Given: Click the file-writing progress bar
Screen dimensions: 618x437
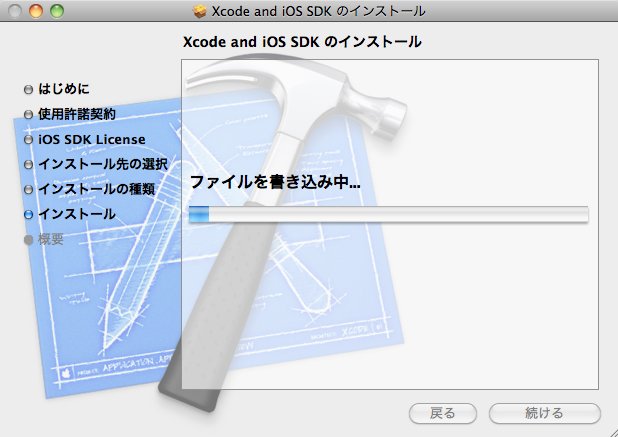Looking at the screenshot, I should (389, 214).
